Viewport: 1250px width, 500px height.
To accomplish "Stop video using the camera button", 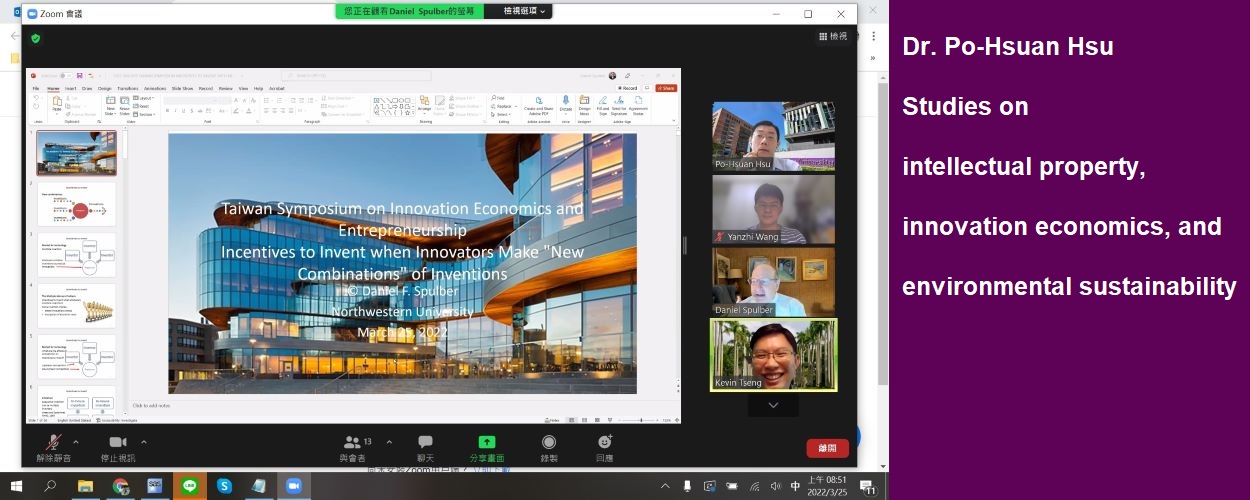I will click(x=117, y=442).
